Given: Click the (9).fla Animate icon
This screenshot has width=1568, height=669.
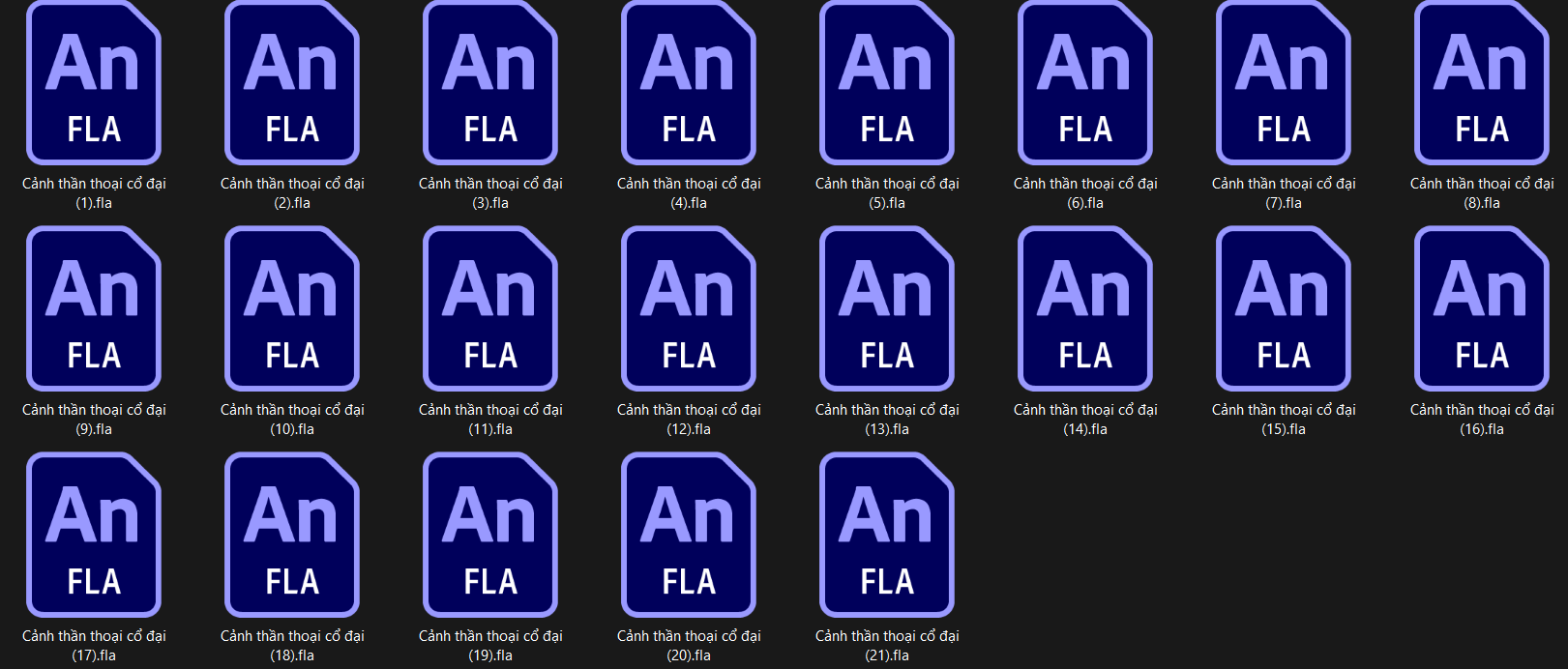Looking at the screenshot, I should tap(94, 309).
